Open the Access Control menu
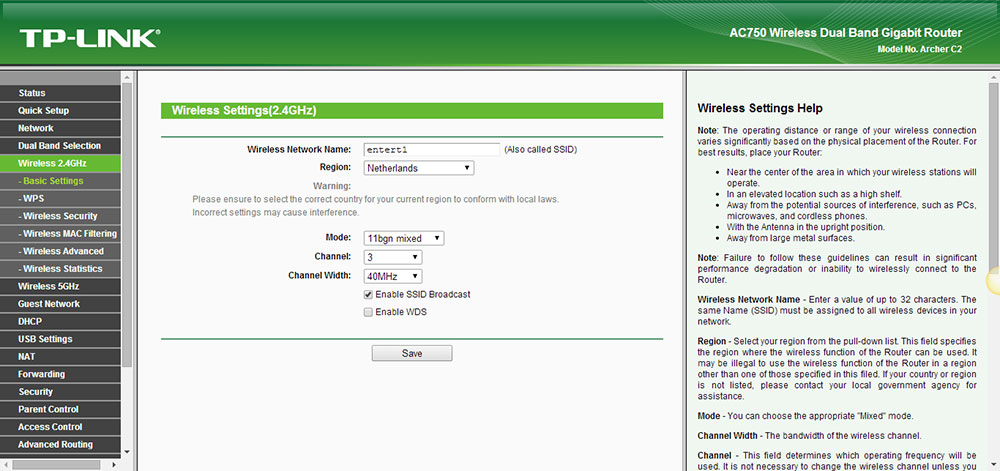1000x471 pixels. click(60, 427)
